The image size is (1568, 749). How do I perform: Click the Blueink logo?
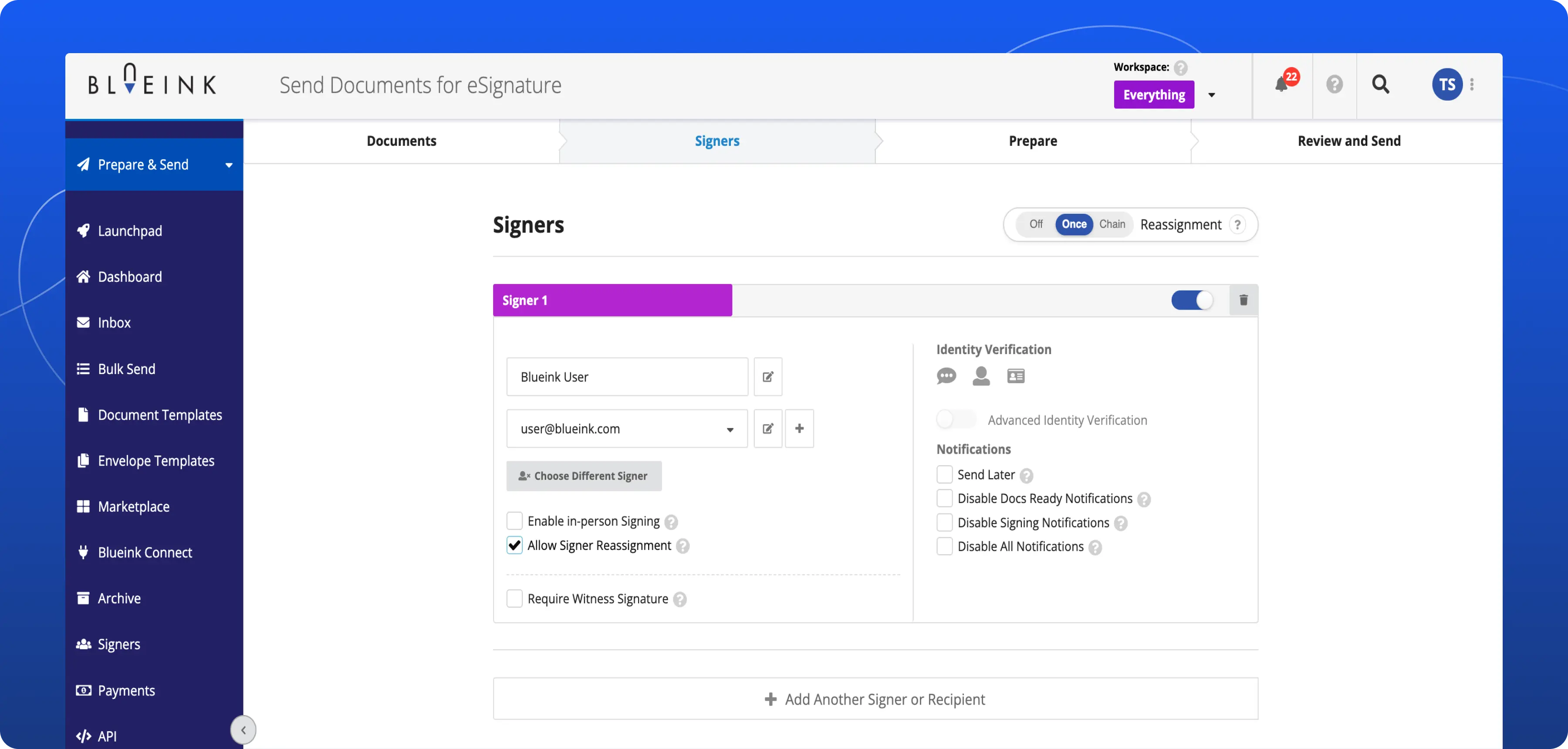[152, 80]
